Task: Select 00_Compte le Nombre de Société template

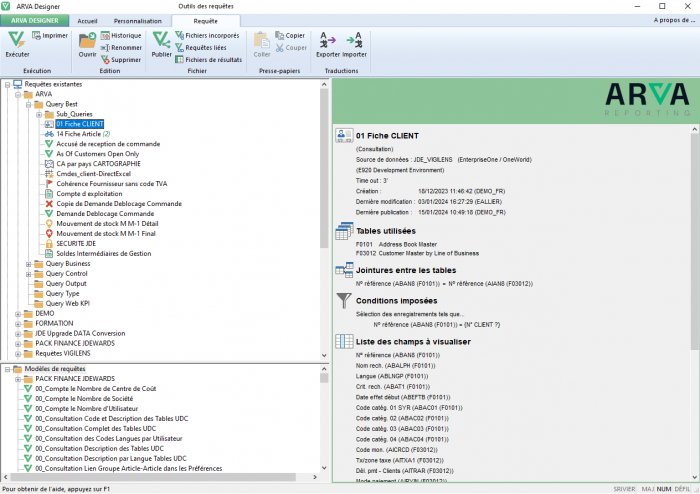Action: click(84, 399)
